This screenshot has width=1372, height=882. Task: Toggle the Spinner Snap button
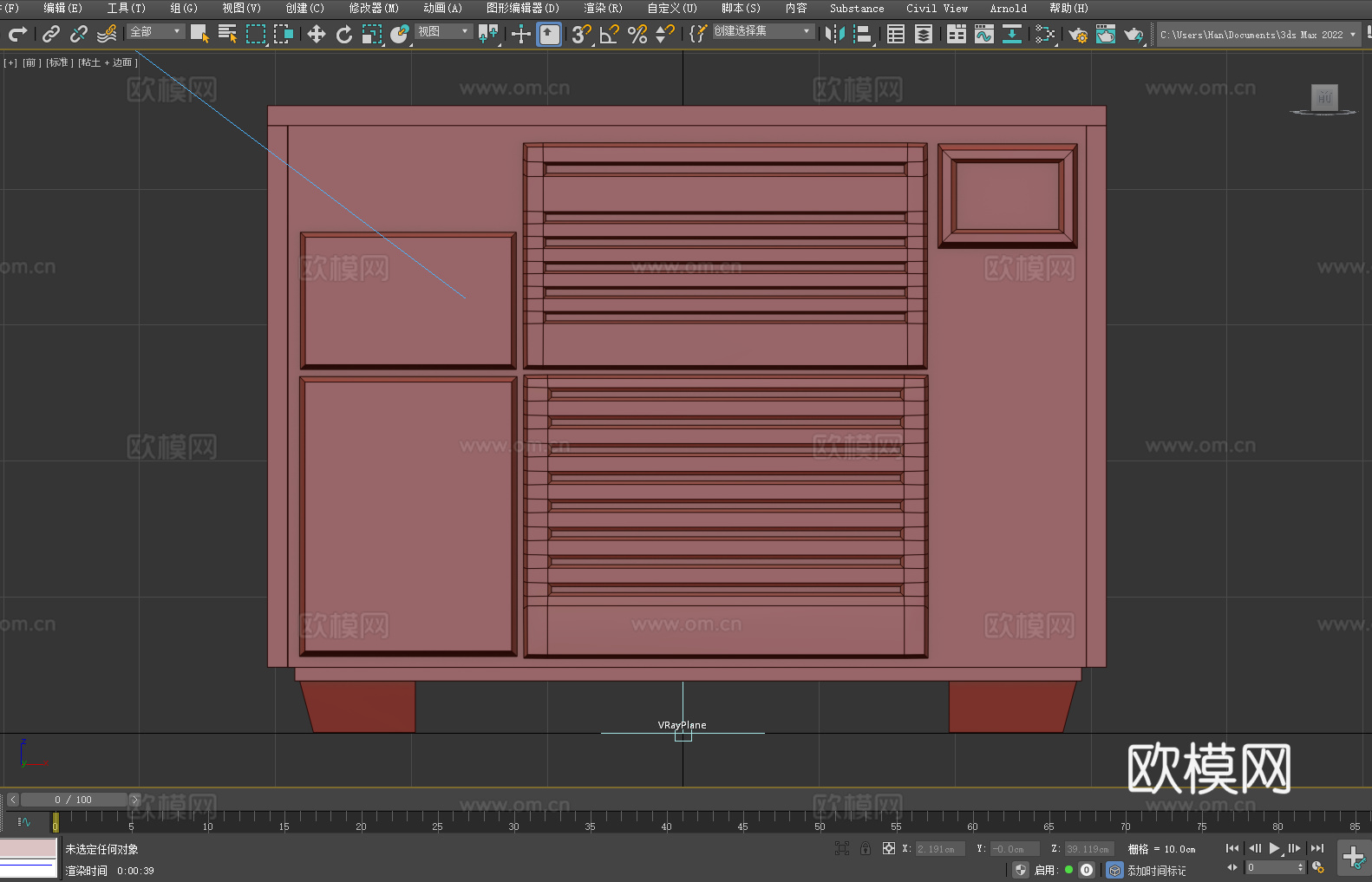pyautogui.click(x=665, y=34)
